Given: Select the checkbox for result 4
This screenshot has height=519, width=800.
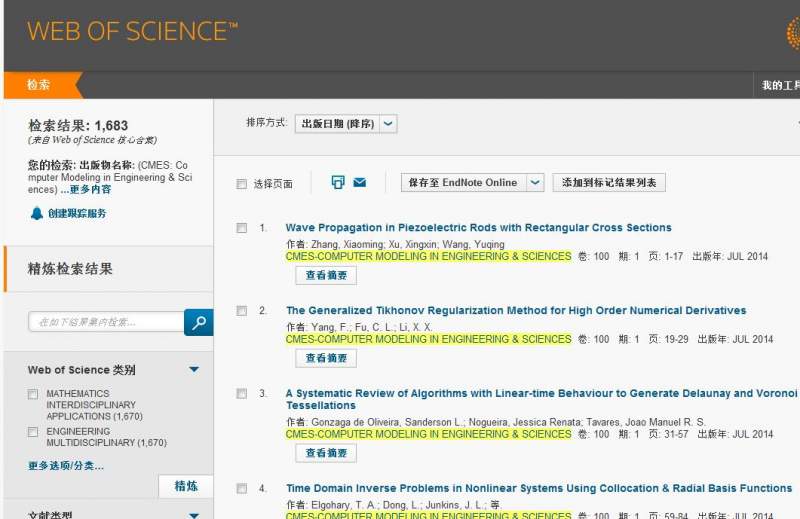Looking at the screenshot, I should click(x=242, y=488).
